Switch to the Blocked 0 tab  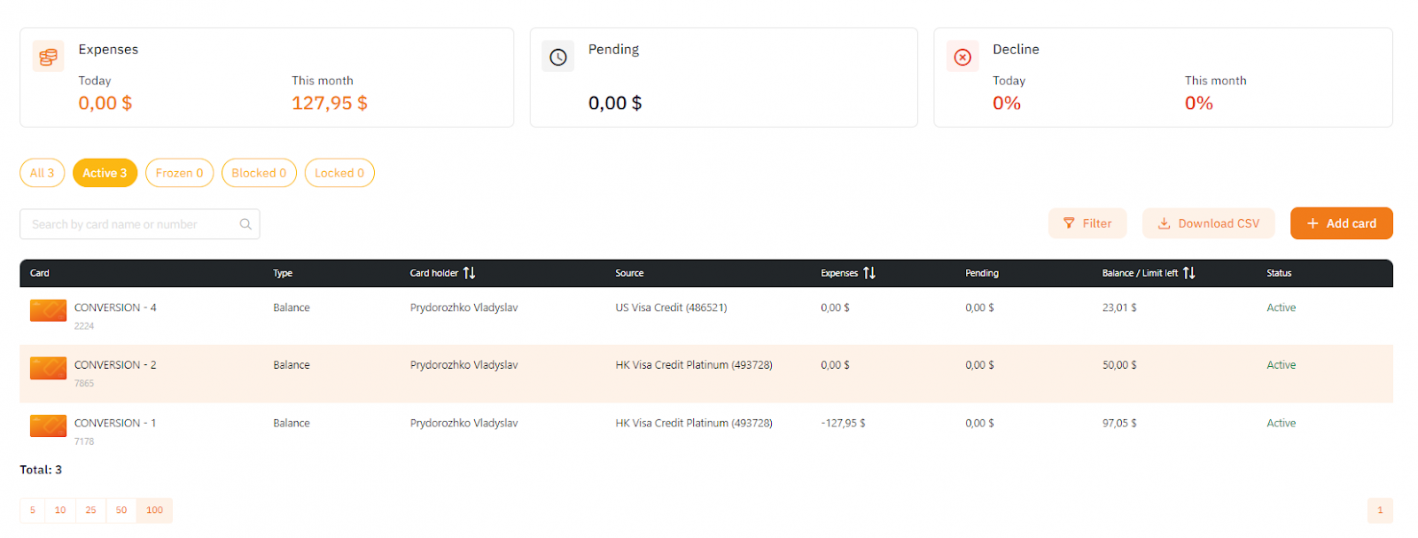[x=259, y=173]
